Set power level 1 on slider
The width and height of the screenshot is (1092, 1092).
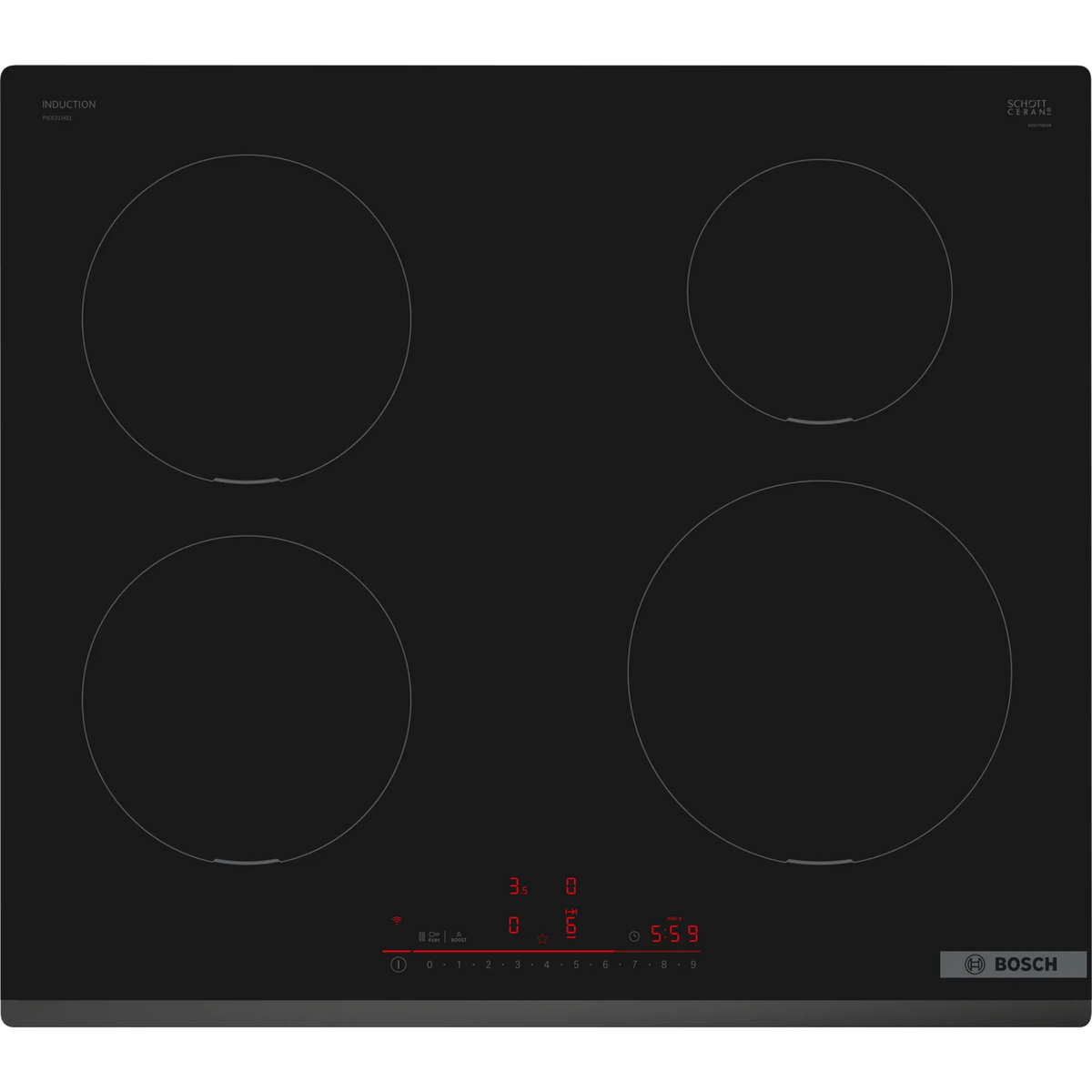[459, 965]
